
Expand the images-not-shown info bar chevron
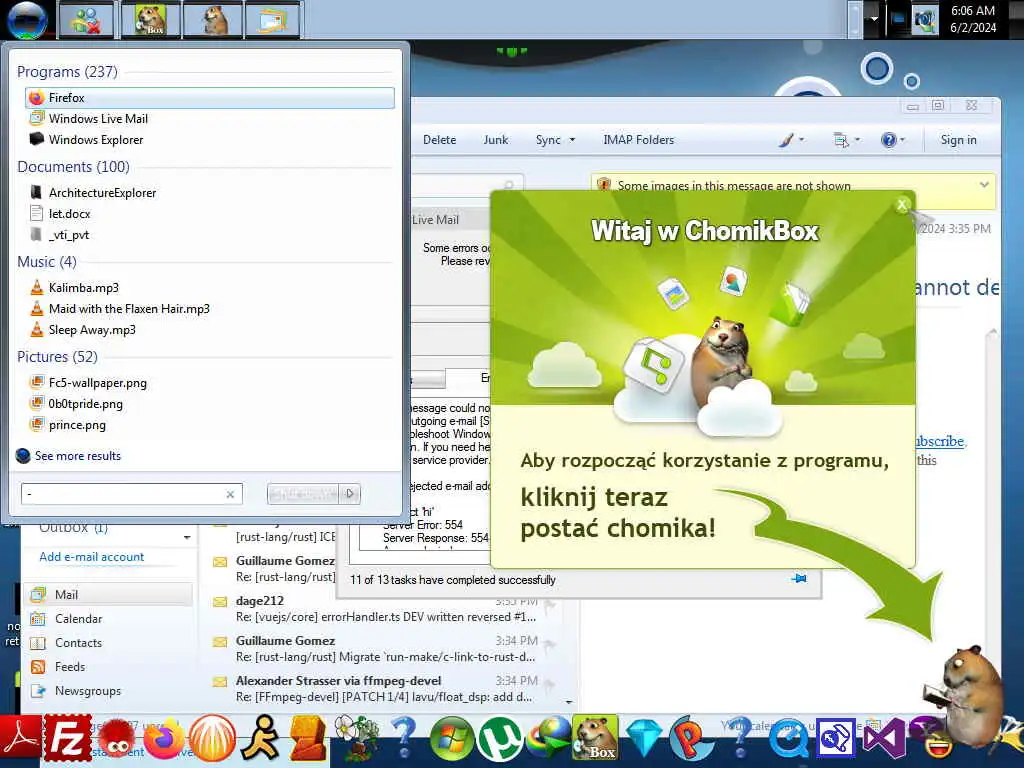click(984, 185)
